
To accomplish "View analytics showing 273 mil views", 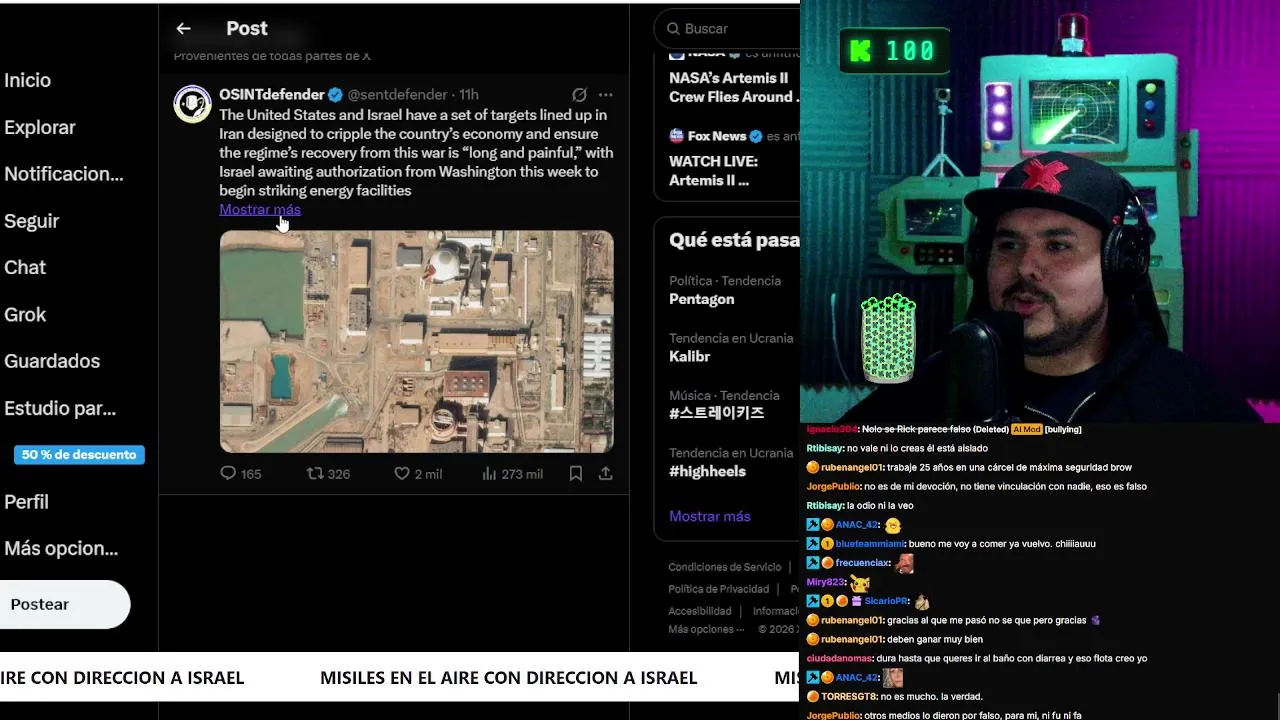I will pyautogui.click(x=512, y=474).
